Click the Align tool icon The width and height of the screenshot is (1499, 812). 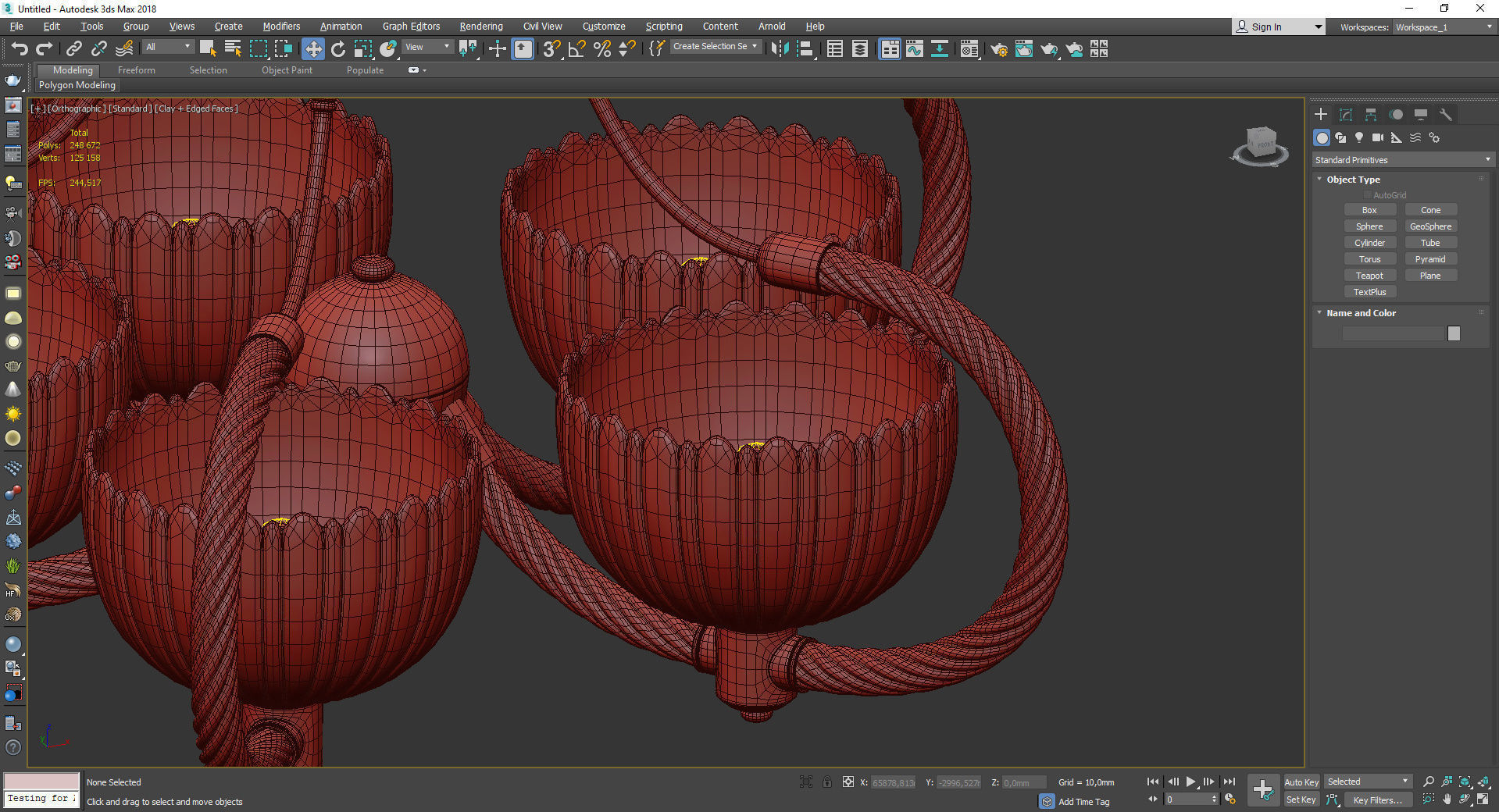pyautogui.click(x=805, y=49)
